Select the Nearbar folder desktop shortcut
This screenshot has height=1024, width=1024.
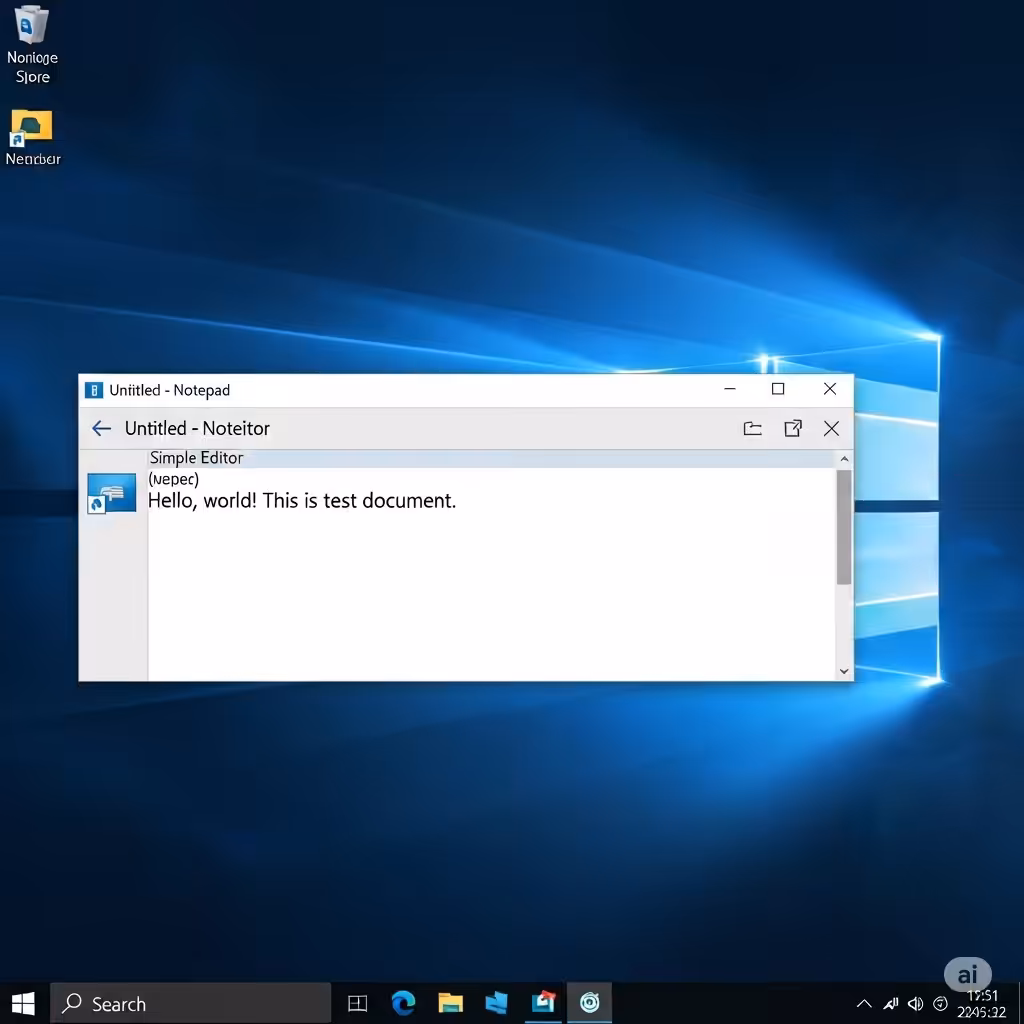tap(33, 138)
